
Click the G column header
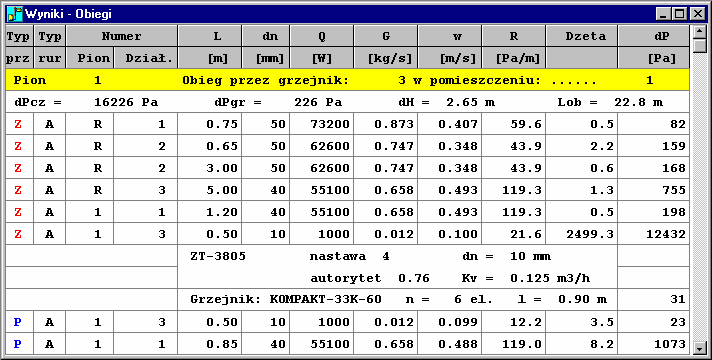point(386,36)
